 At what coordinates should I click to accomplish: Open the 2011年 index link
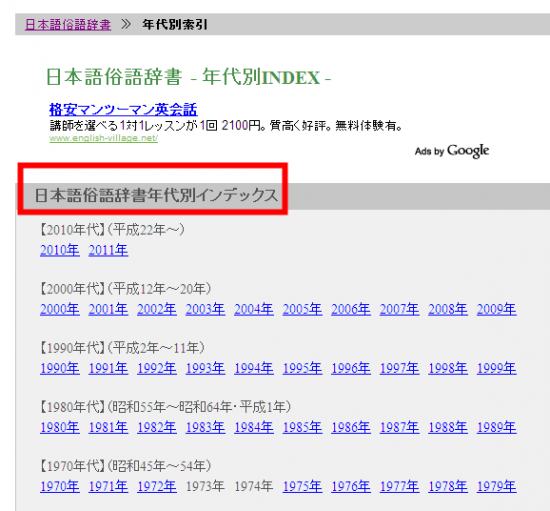click(x=108, y=250)
